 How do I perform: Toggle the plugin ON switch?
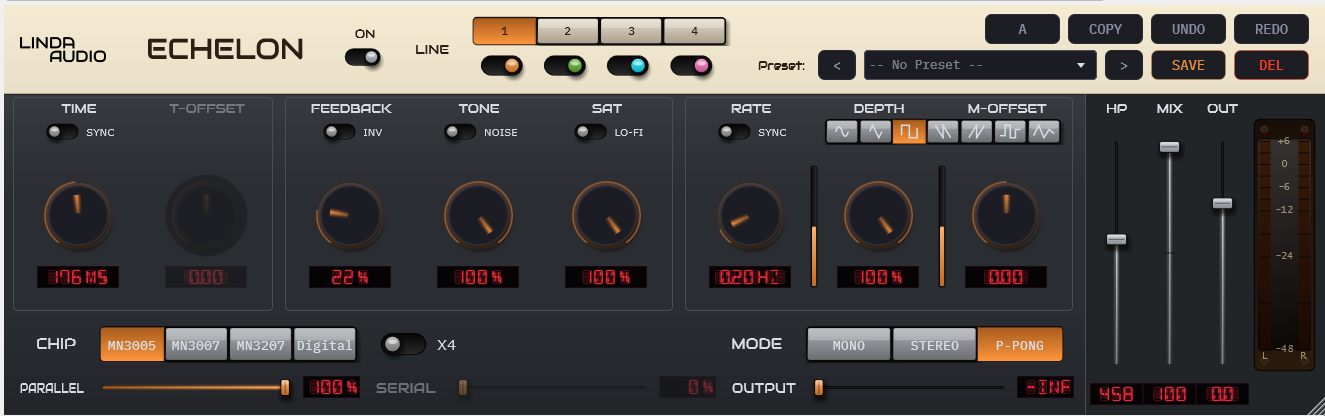(x=363, y=58)
